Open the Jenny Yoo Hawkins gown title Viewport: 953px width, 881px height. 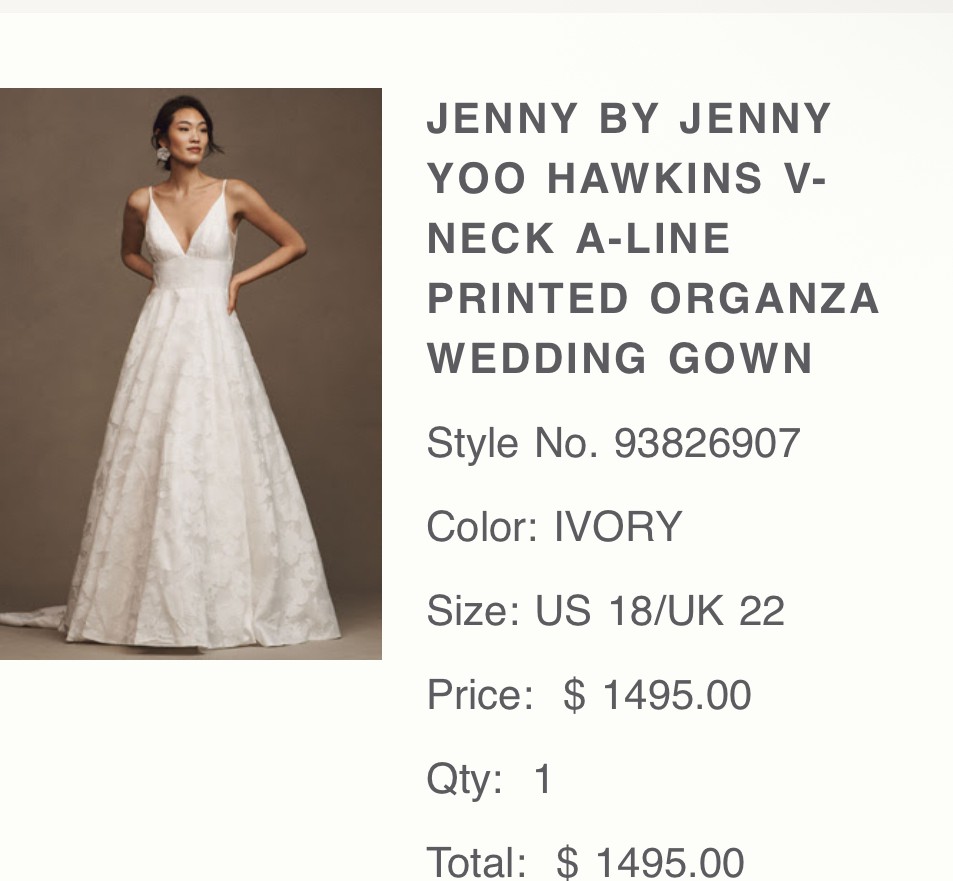(x=653, y=238)
